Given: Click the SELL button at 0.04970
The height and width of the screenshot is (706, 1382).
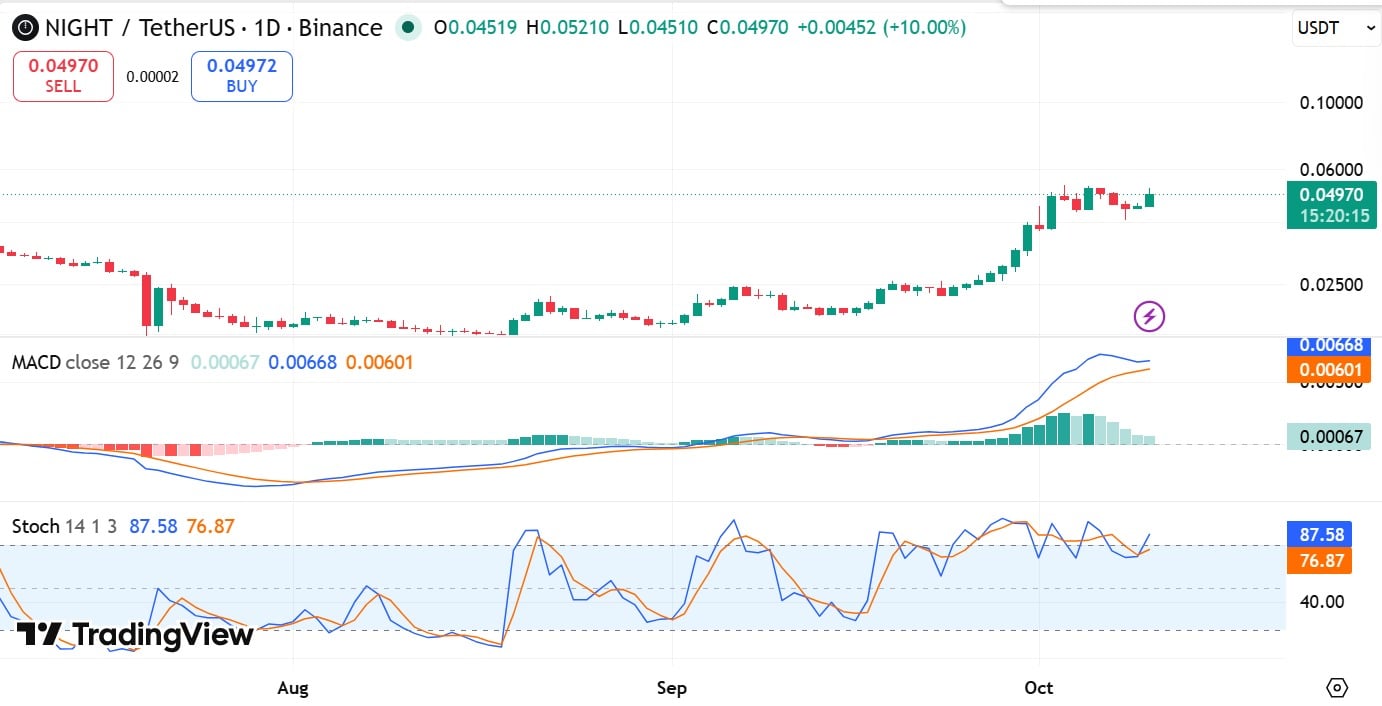Looking at the screenshot, I should click(63, 77).
